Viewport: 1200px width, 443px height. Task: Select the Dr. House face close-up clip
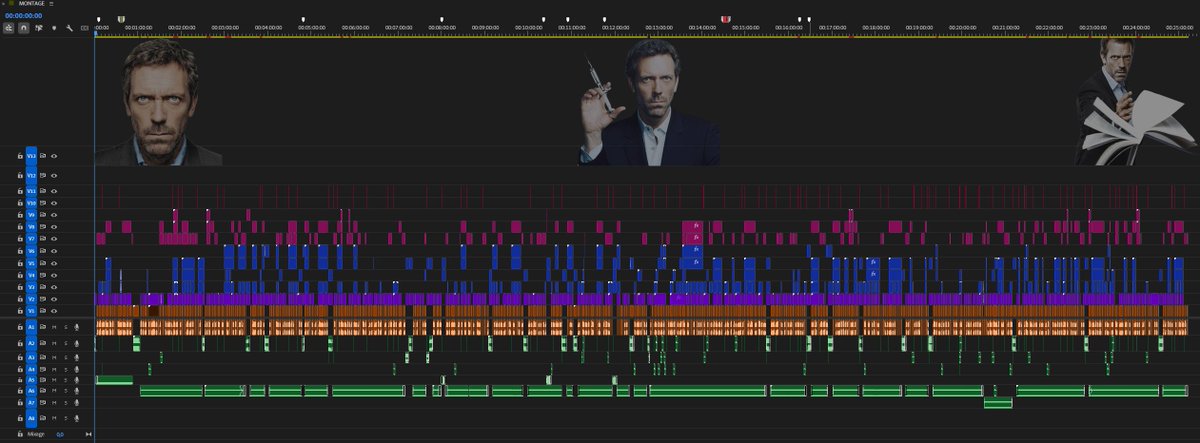click(x=158, y=103)
